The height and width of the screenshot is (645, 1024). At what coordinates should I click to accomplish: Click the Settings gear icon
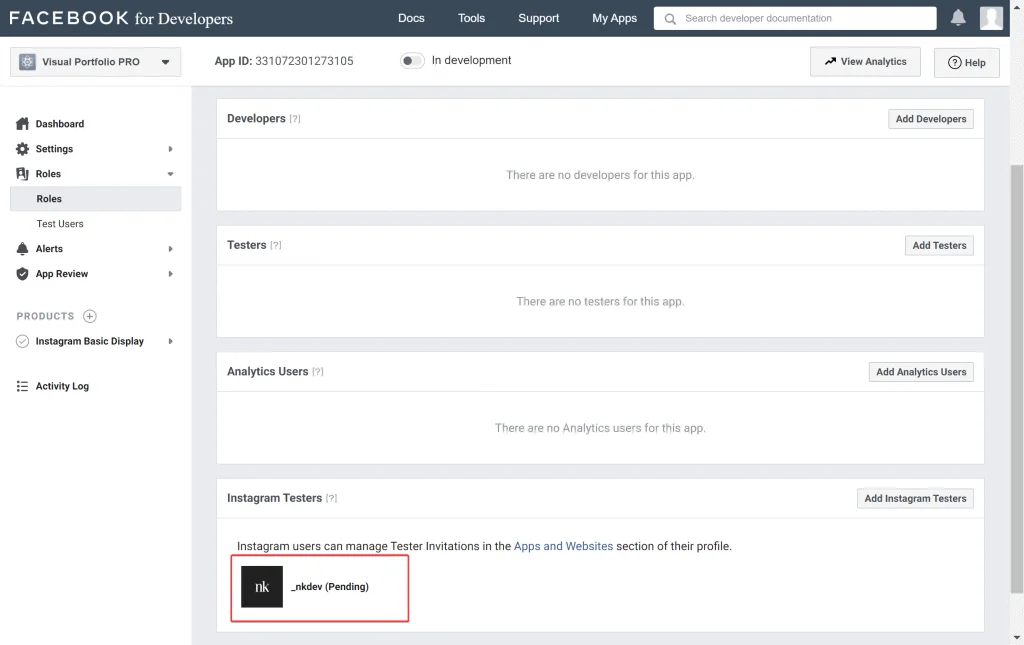coord(22,149)
